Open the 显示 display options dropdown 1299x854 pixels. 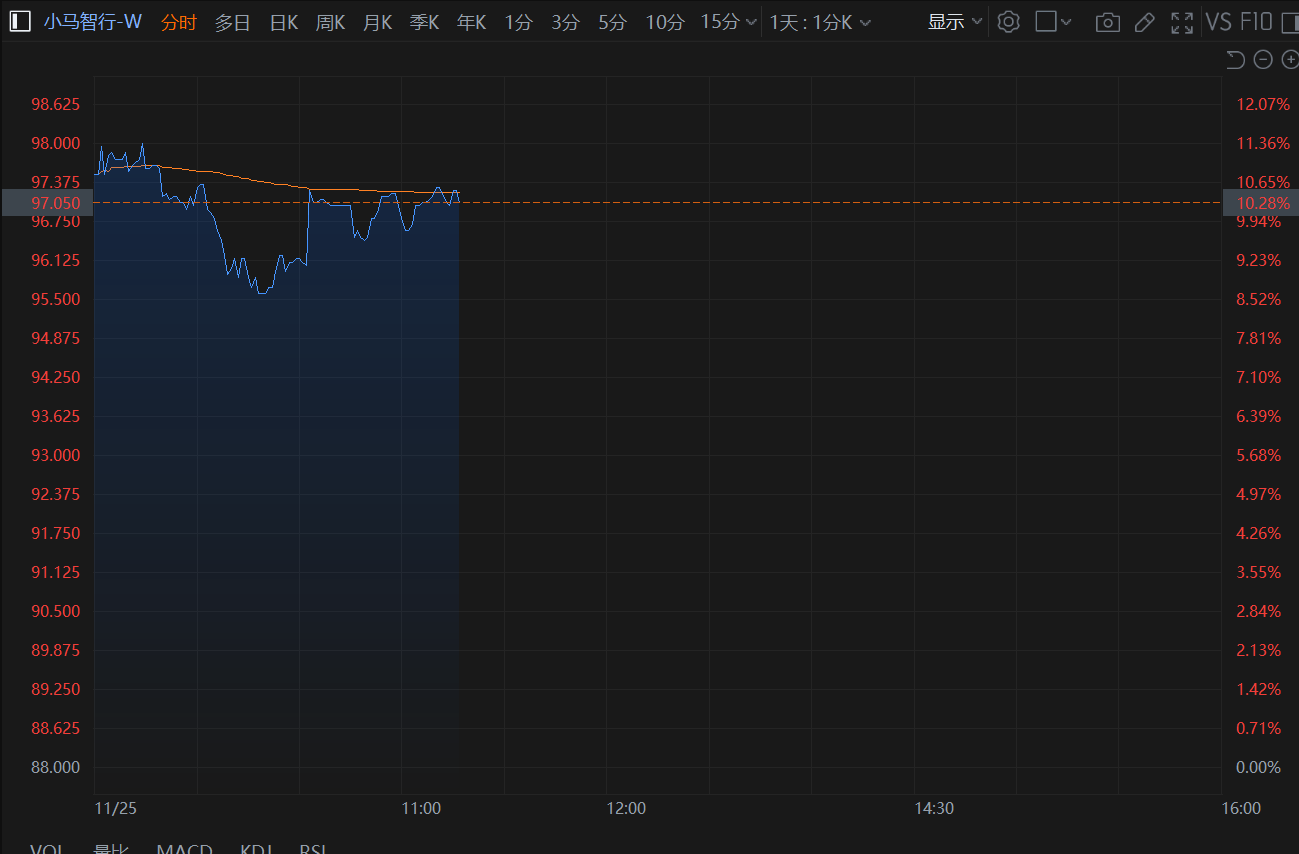click(955, 22)
